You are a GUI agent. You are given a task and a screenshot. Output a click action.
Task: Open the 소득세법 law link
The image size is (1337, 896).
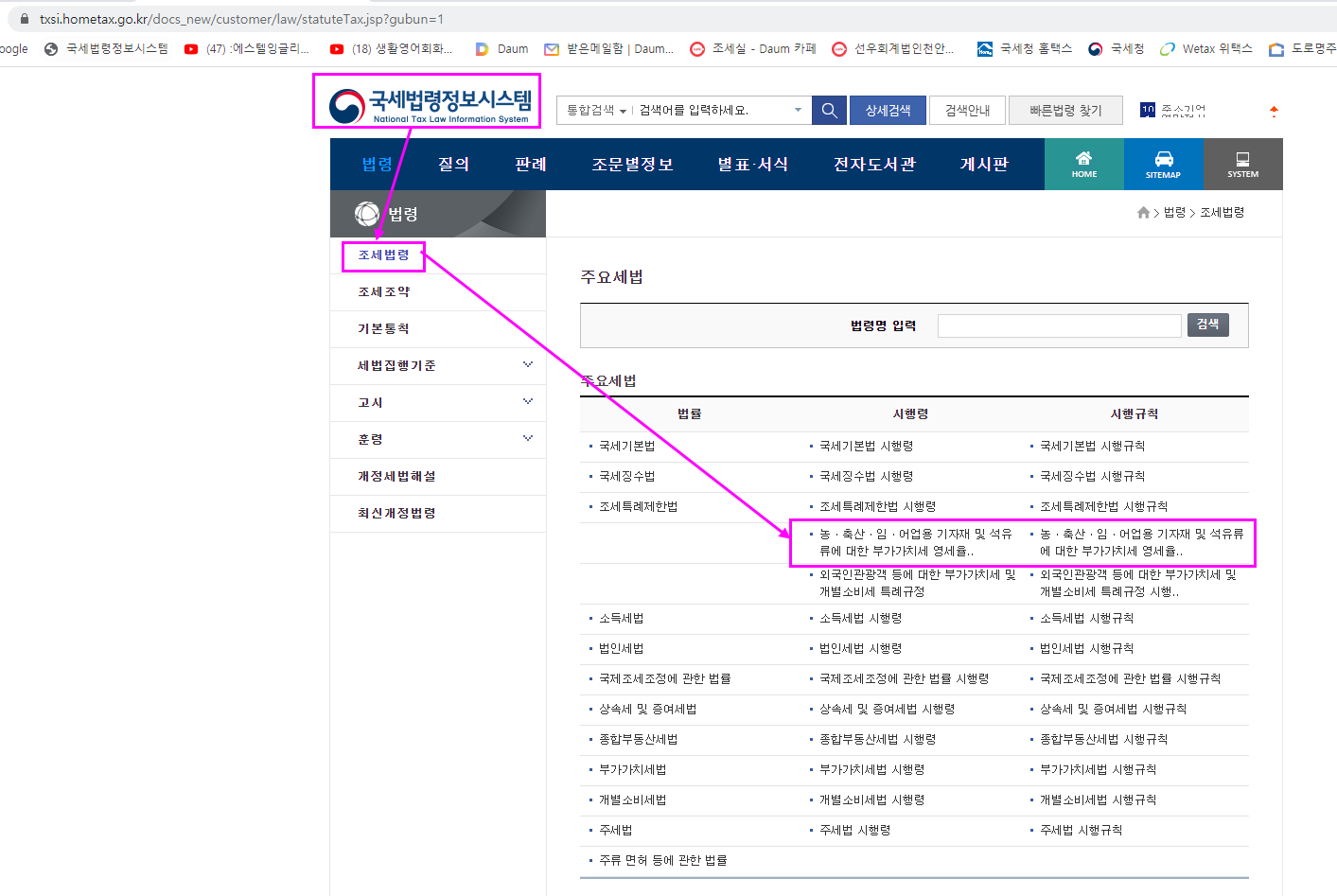[x=621, y=619]
